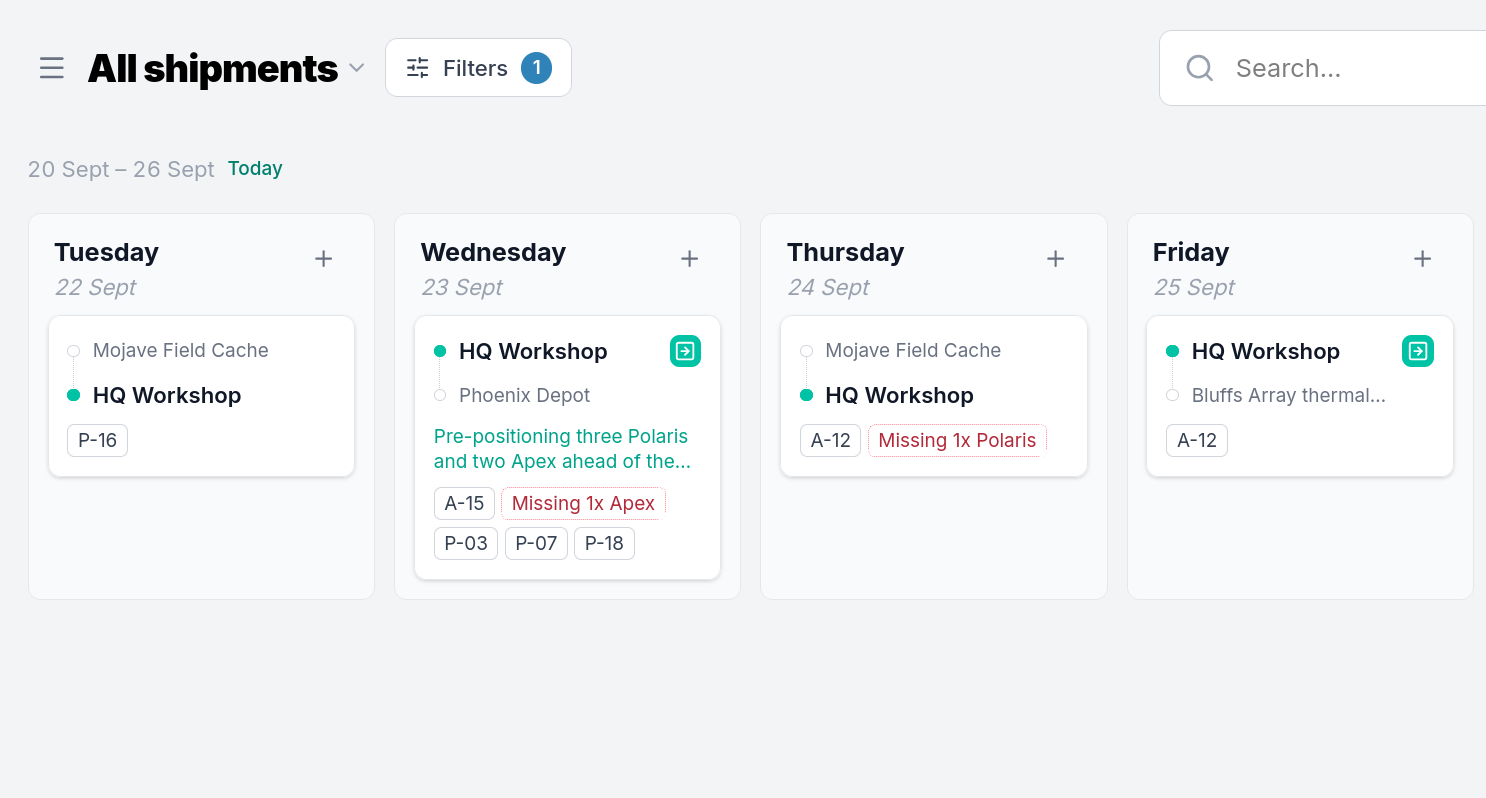Click HQ Workshop on Thursday's card
The height and width of the screenshot is (798, 1486).
click(899, 395)
